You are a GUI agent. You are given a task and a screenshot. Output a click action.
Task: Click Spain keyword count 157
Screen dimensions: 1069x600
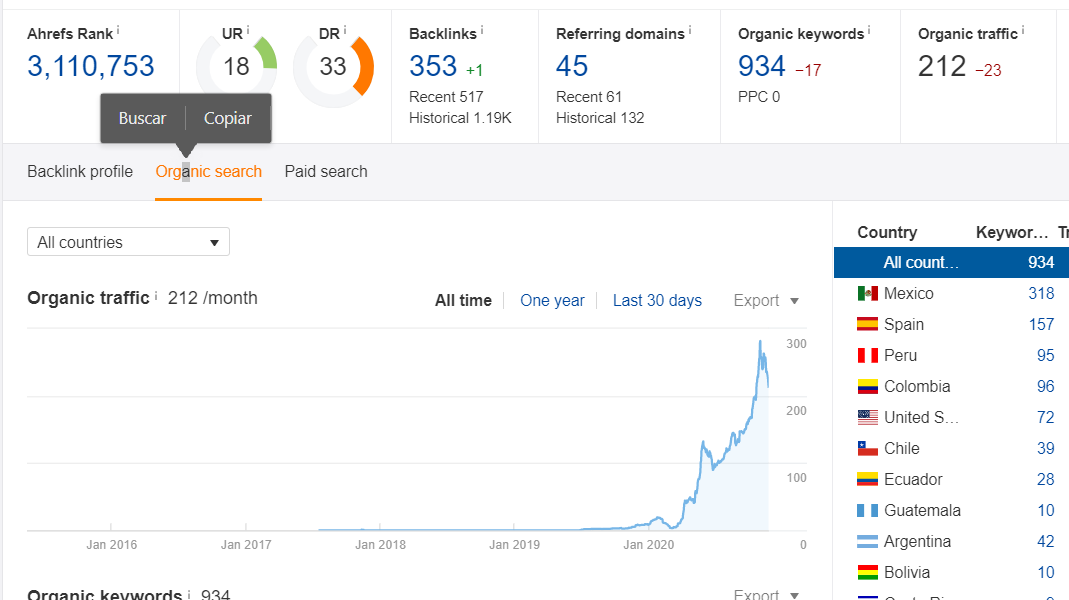(x=1041, y=325)
